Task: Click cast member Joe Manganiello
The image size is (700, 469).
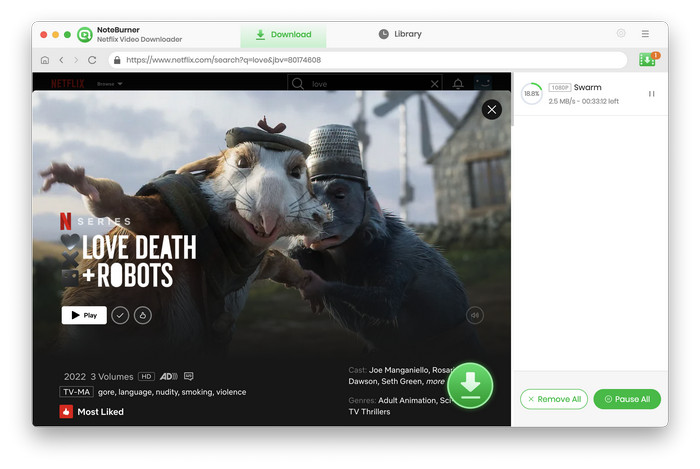Action: [x=399, y=370]
